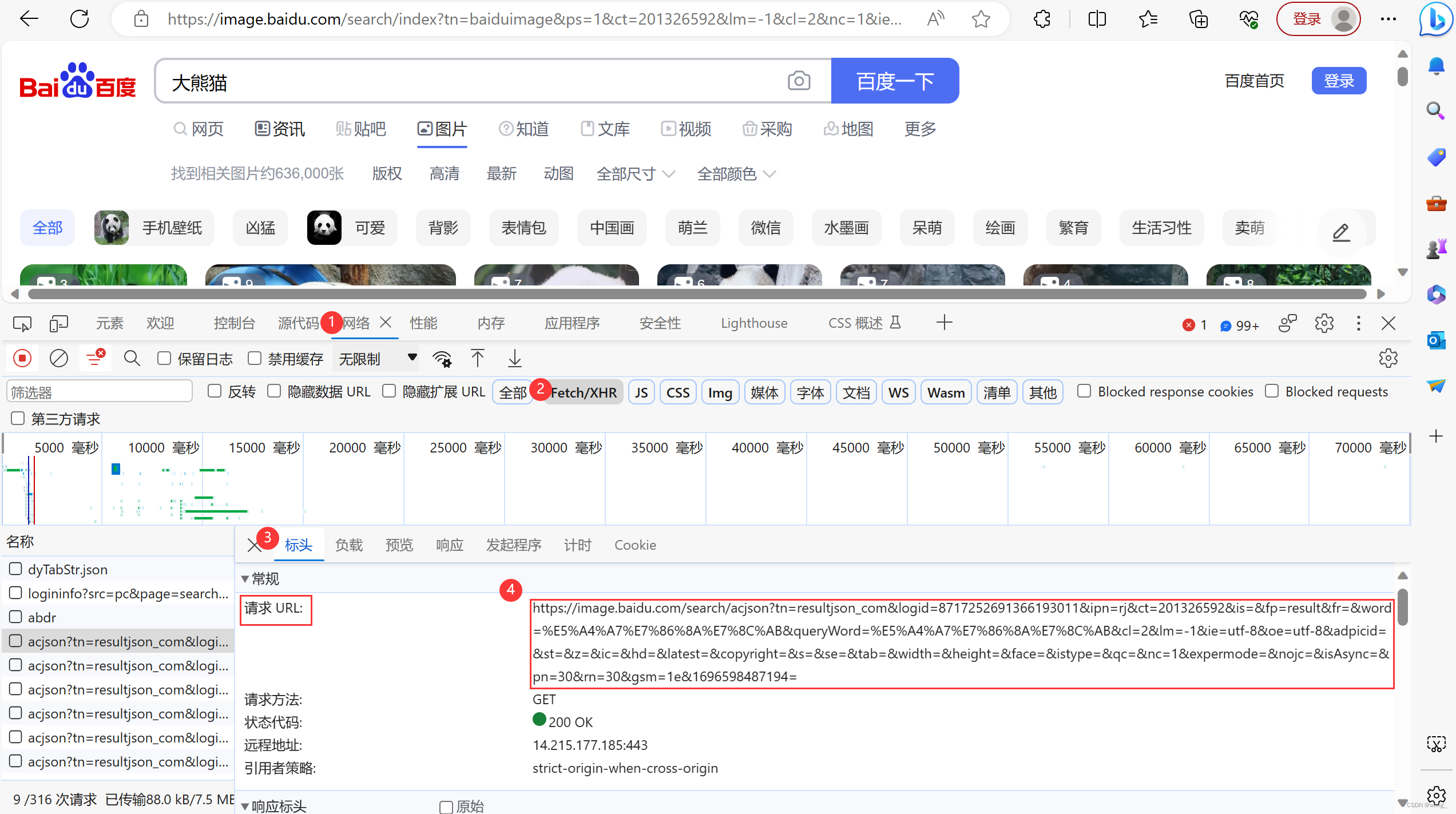Image resolution: width=1456 pixels, height=814 pixels.
Task: Toggle device emulation icon in DevTools
Action: point(58,323)
